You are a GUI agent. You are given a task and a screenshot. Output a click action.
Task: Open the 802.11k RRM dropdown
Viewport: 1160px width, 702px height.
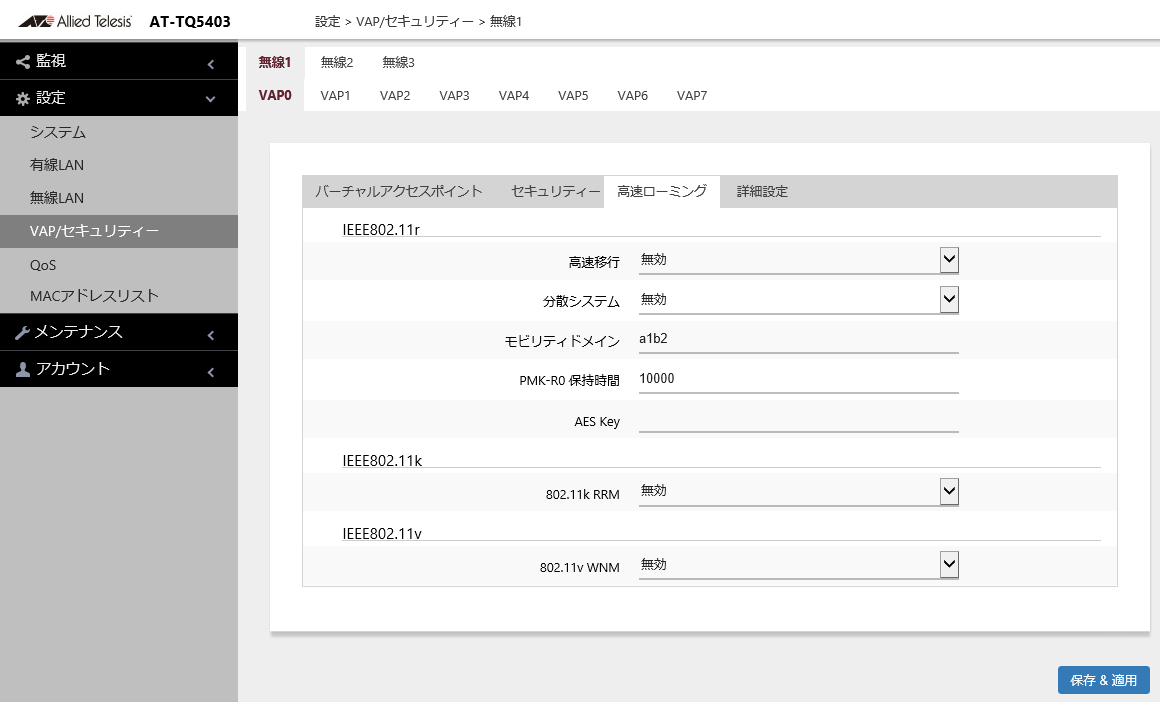(x=798, y=491)
